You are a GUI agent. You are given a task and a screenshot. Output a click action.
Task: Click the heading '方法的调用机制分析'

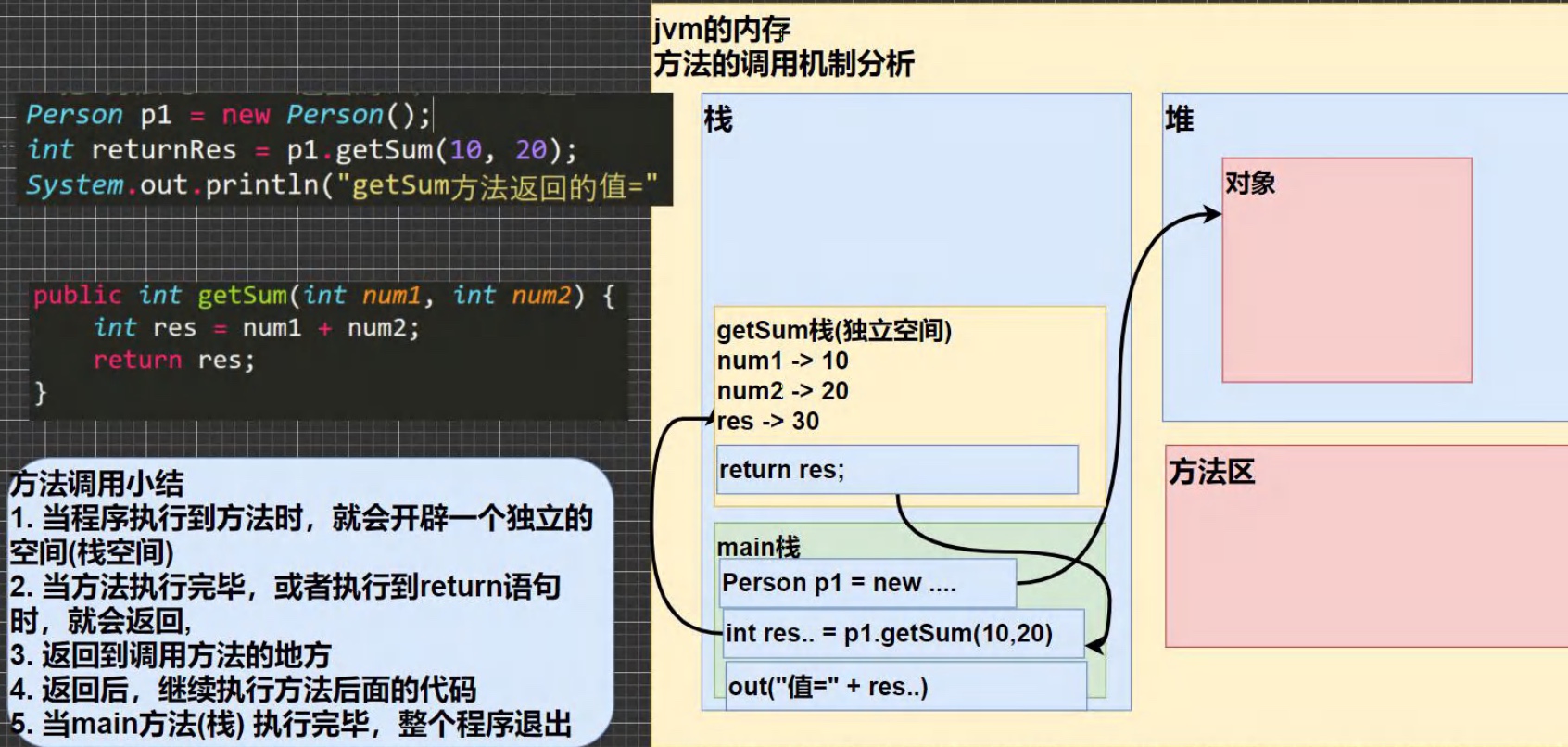point(784,64)
